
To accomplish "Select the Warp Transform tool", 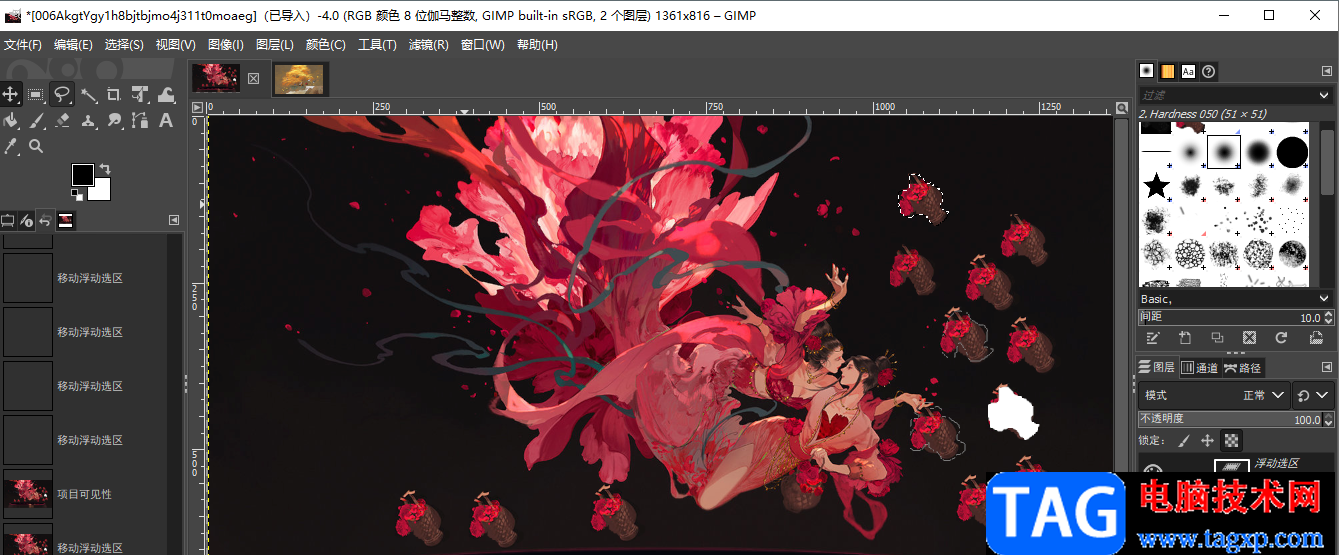I will click(x=166, y=94).
